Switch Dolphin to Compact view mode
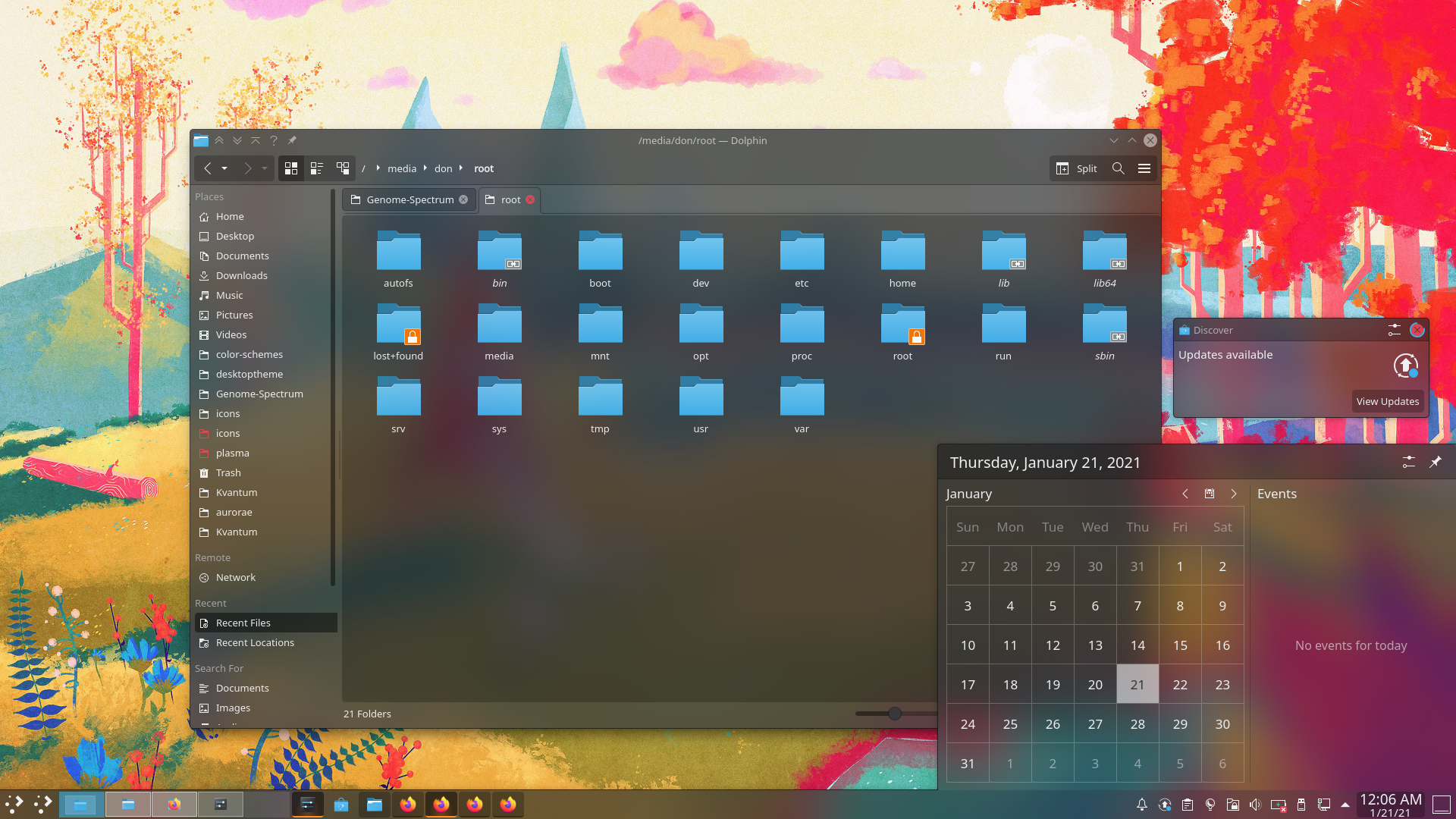 [317, 168]
